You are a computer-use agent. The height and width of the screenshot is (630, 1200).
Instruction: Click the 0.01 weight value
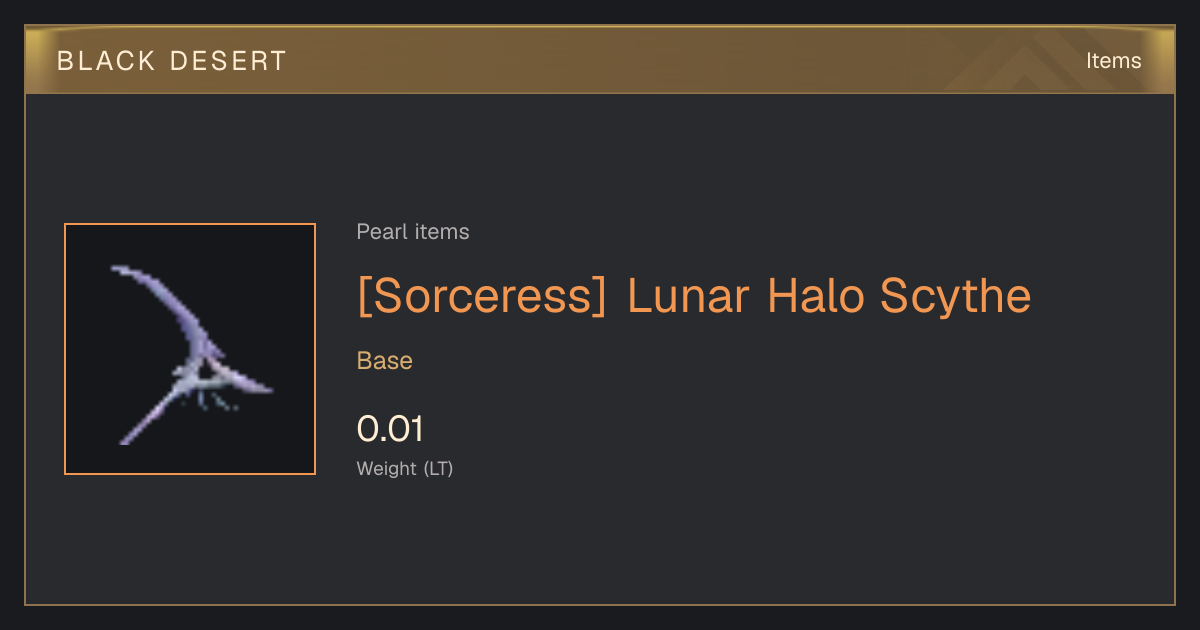(x=390, y=429)
